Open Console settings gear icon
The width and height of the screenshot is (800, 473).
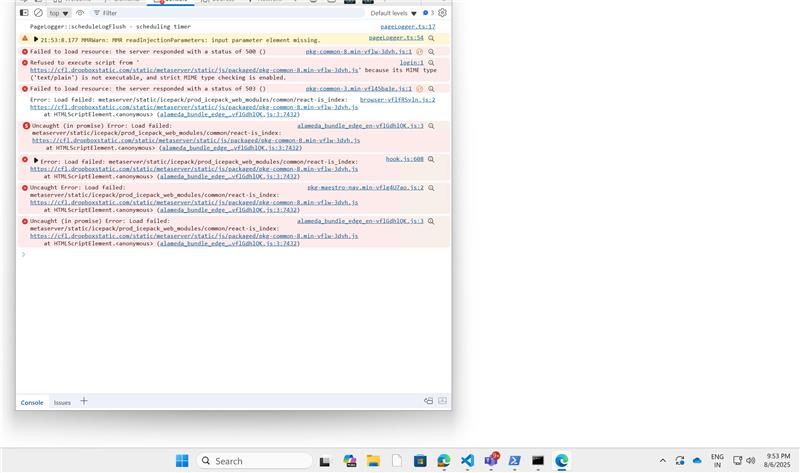(442, 13)
